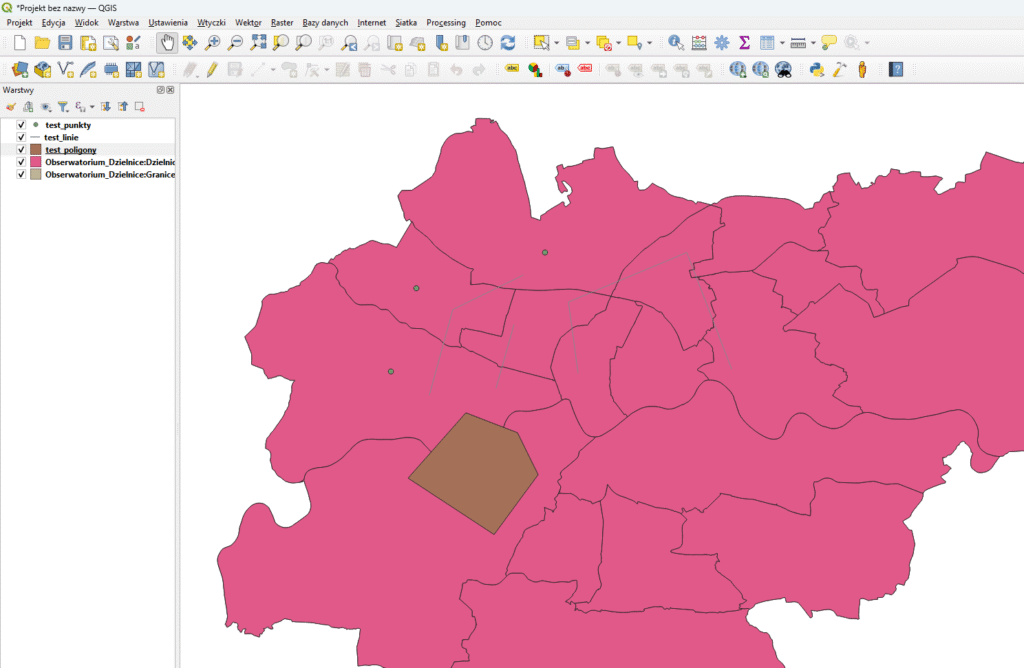Open the Python console
This screenshot has width=1024, height=668.
(x=817, y=70)
